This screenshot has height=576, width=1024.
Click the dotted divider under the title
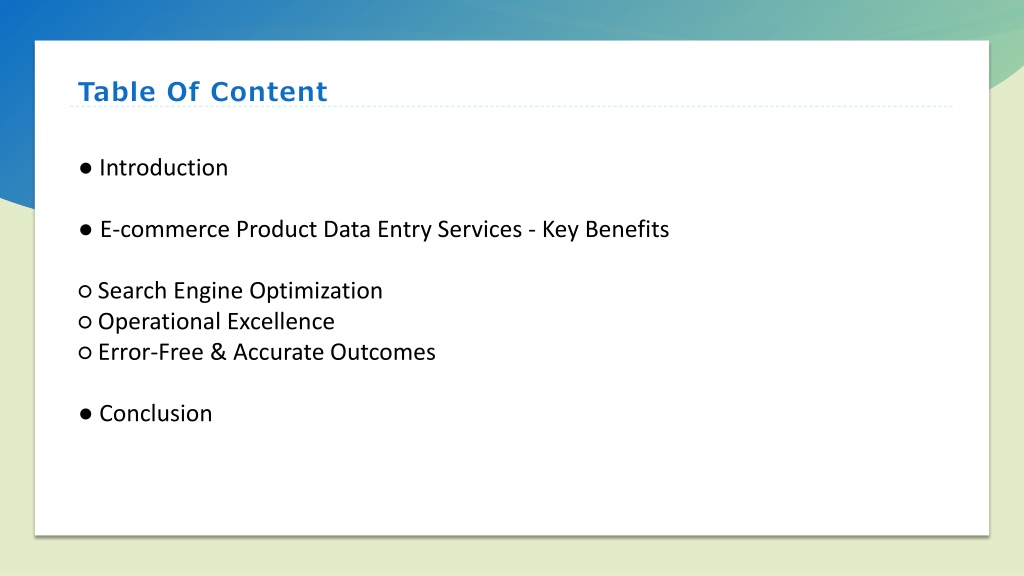coord(511,106)
